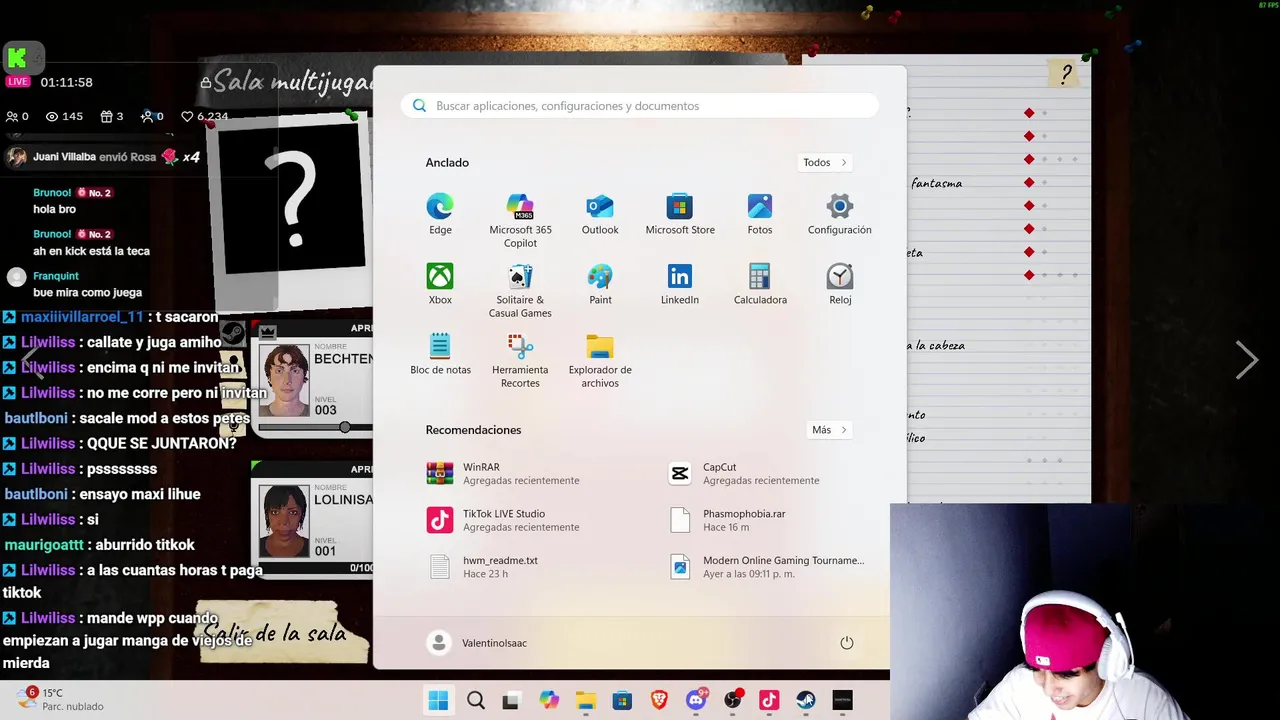This screenshot has height=720, width=1280.
Task: Open Microsoft Store pinned app
Action: pos(680,215)
